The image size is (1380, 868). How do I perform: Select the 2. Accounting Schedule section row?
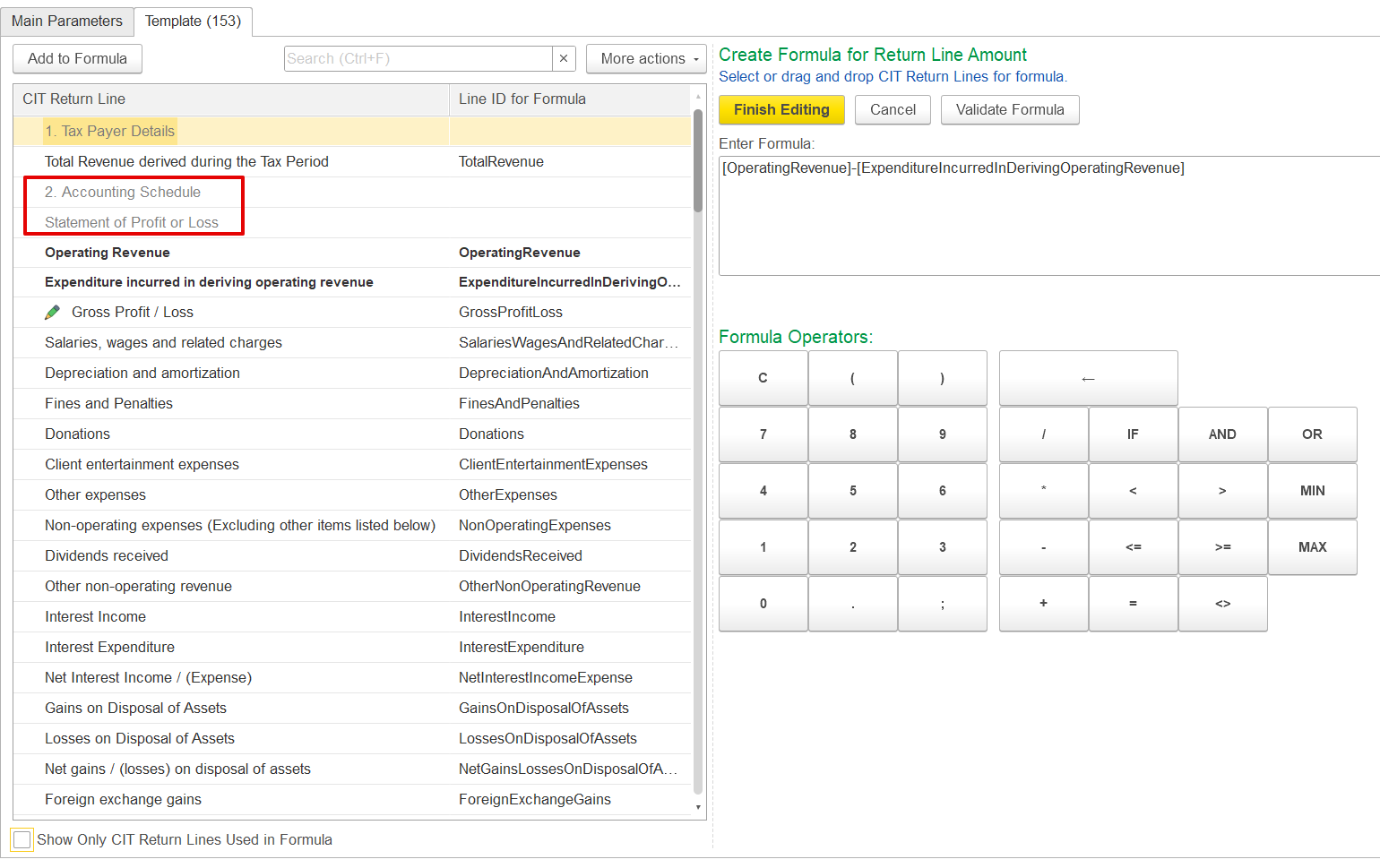tap(352, 193)
